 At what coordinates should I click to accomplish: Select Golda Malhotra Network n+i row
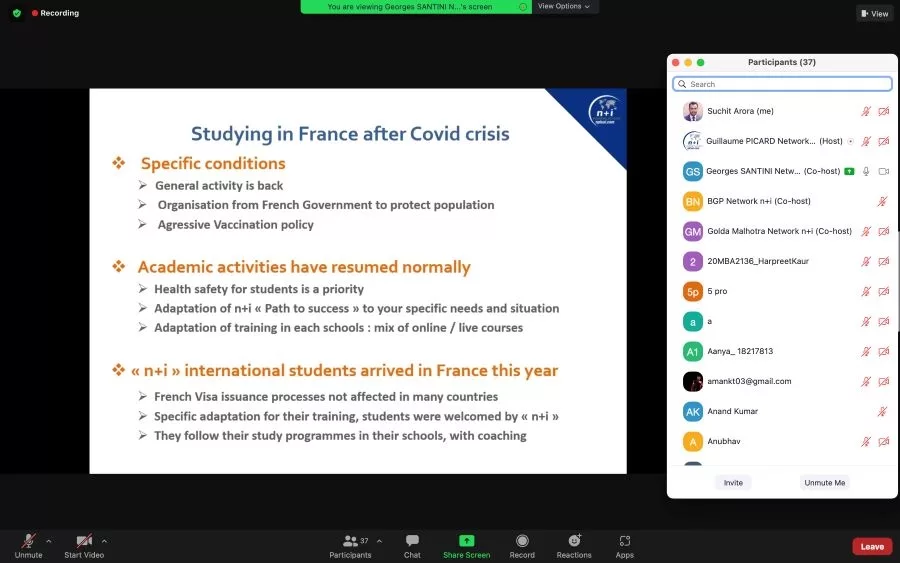(x=782, y=231)
